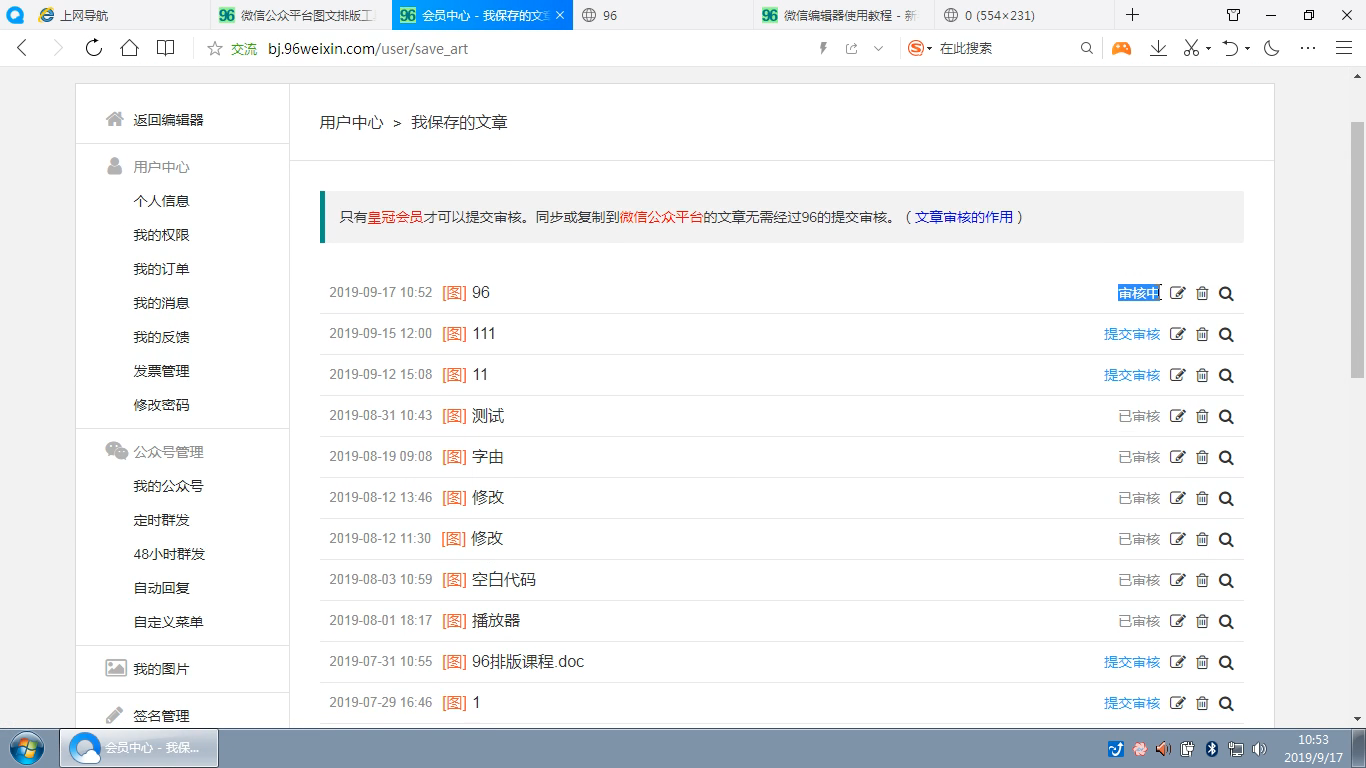Edit the article titled 测试
The width and height of the screenshot is (1366, 768).
click(x=1178, y=416)
